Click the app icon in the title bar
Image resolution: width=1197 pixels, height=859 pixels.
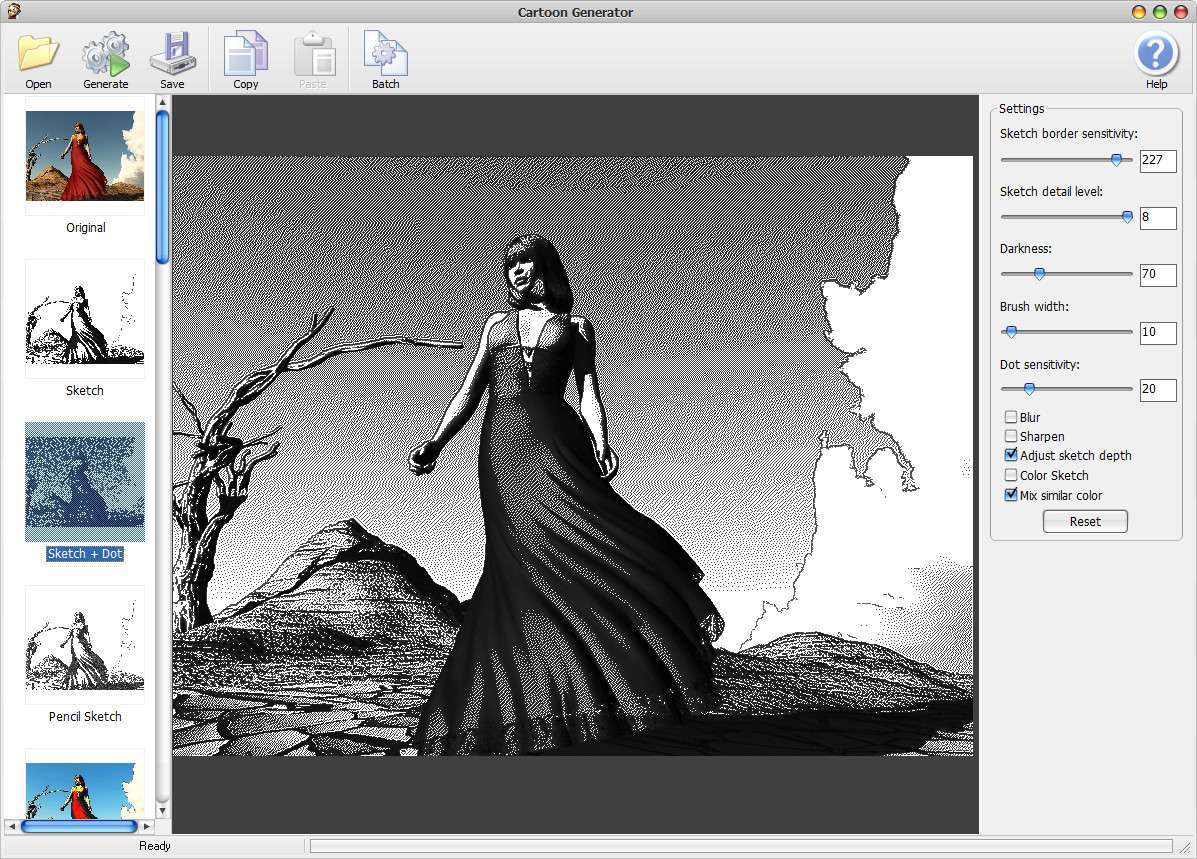(13, 12)
